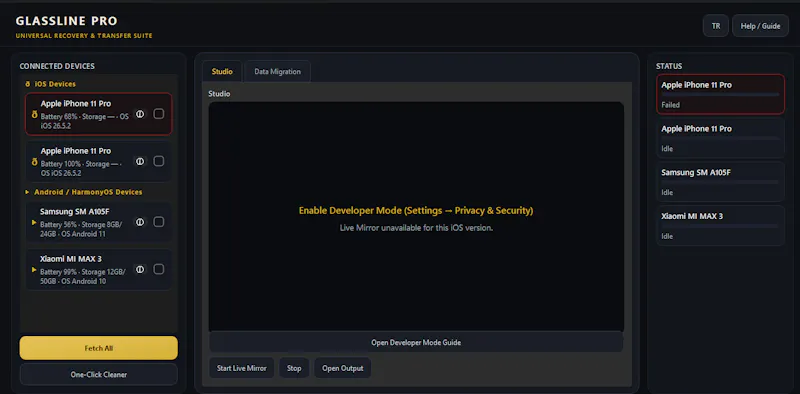The image size is (800, 394).
Task: Click the STATUS panel heading
Action: click(669, 66)
